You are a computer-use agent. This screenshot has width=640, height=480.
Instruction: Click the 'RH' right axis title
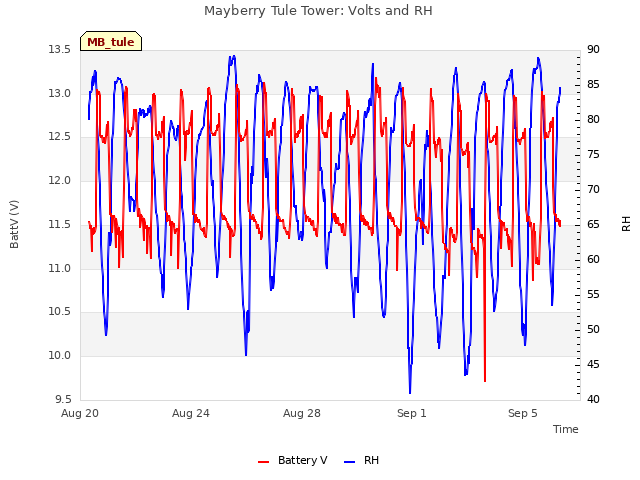click(626, 224)
